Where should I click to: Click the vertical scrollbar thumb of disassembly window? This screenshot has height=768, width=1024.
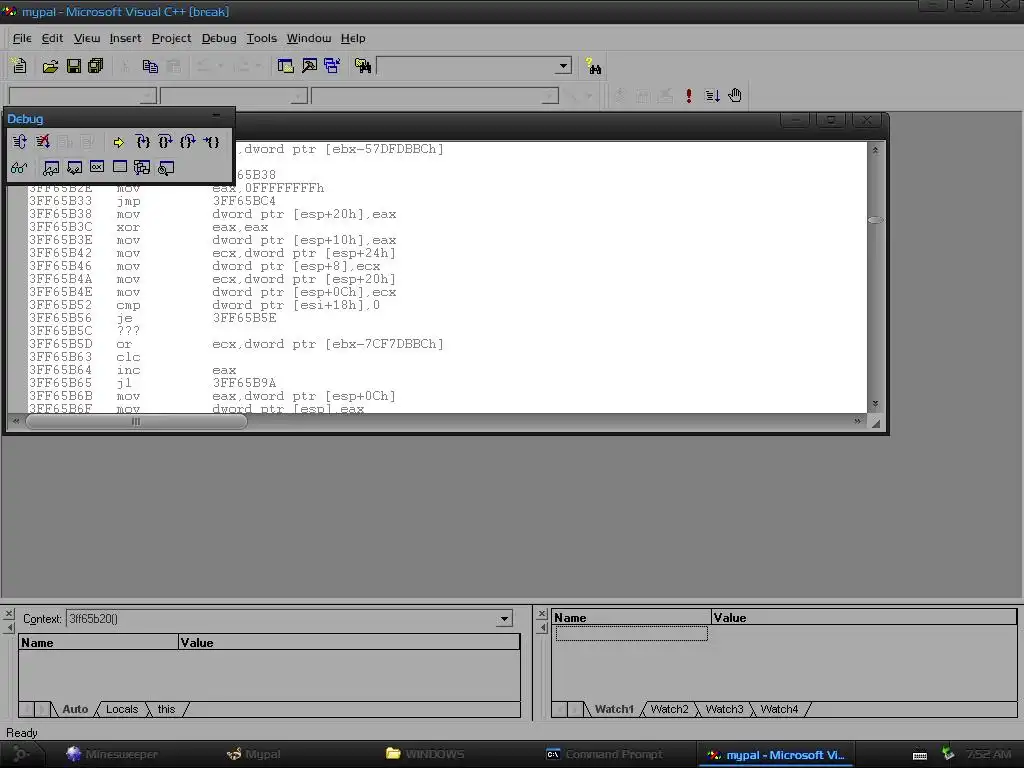point(875,220)
